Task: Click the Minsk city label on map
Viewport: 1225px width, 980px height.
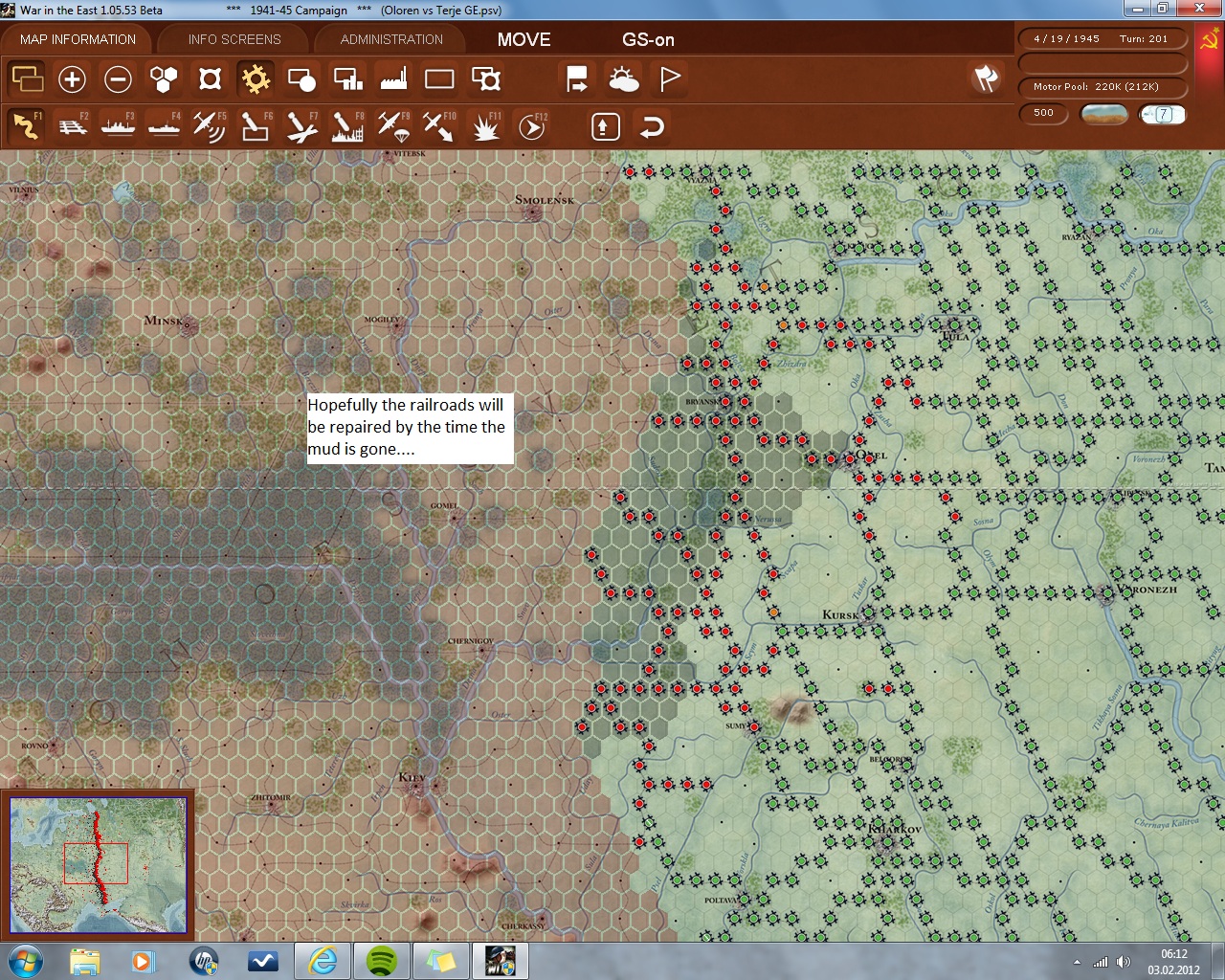Action: pyautogui.click(x=164, y=321)
